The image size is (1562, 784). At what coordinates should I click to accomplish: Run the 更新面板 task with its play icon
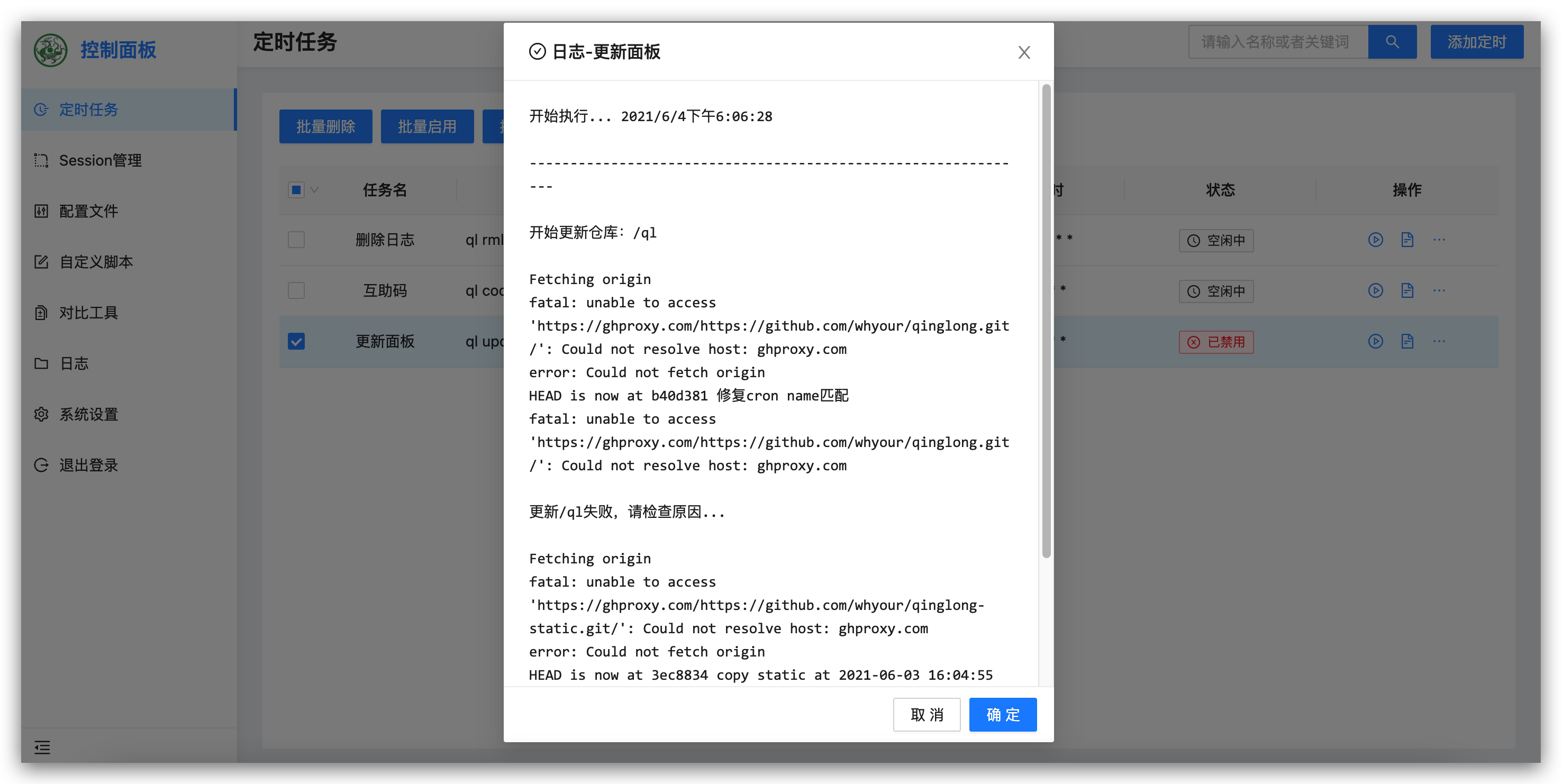(x=1375, y=341)
